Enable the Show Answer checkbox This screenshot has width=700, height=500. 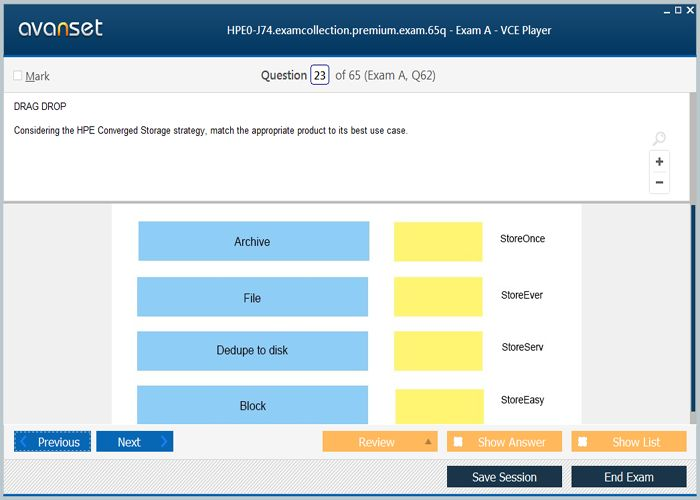point(458,442)
